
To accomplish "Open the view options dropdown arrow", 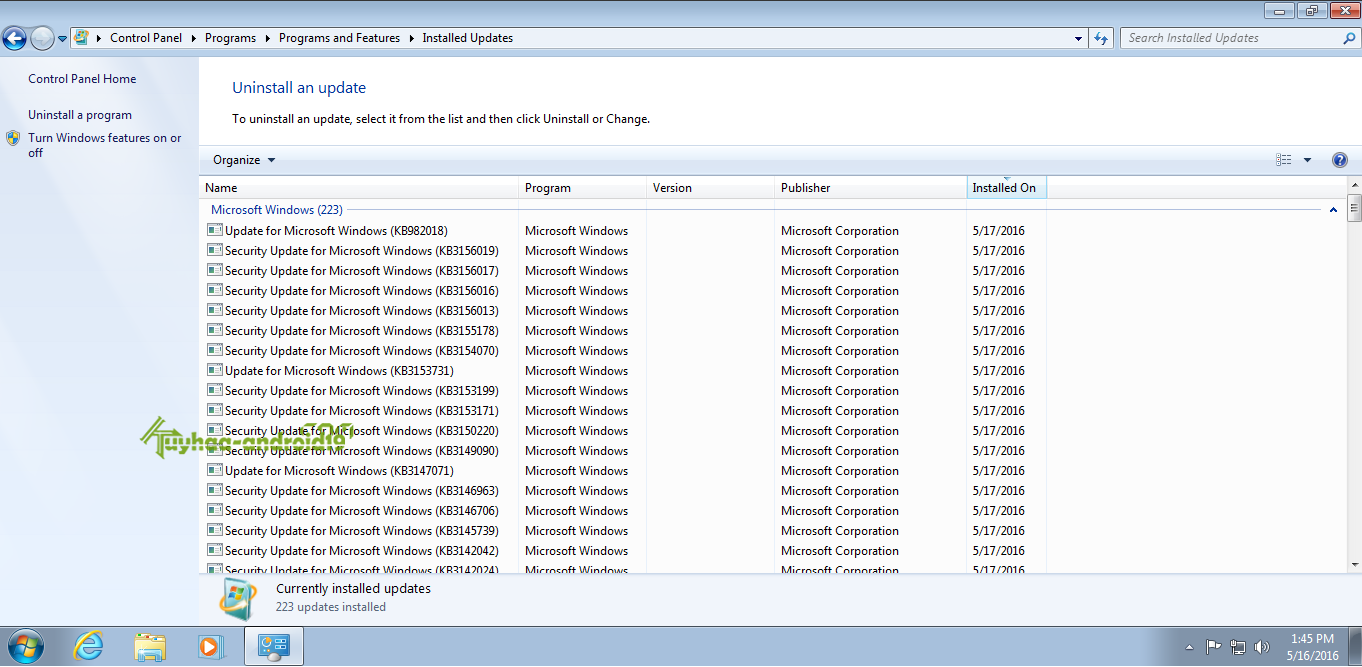I will [x=1307, y=160].
